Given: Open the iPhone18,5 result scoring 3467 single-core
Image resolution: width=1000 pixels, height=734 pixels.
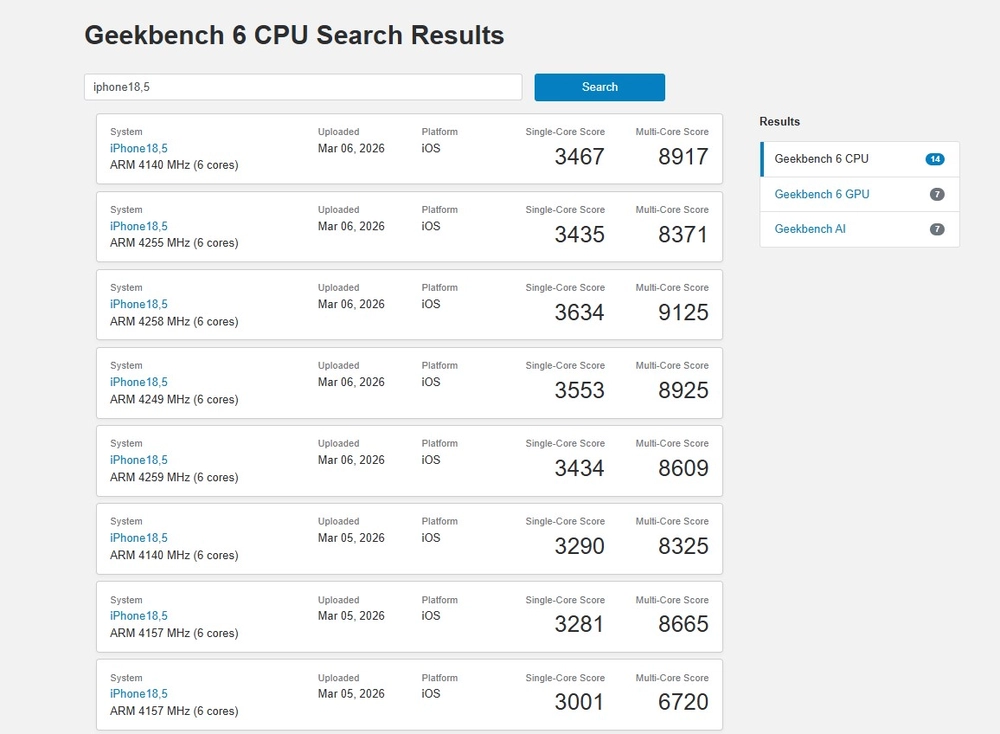Looking at the screenshot, I should pos(138,148).
